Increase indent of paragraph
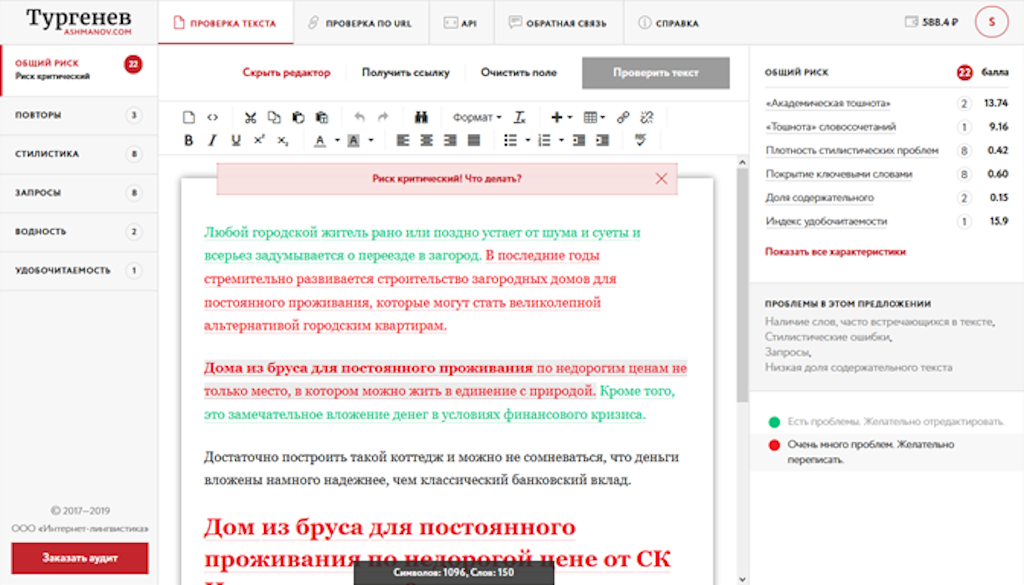The image size is (1024, 585). click(x=602, y=140)
